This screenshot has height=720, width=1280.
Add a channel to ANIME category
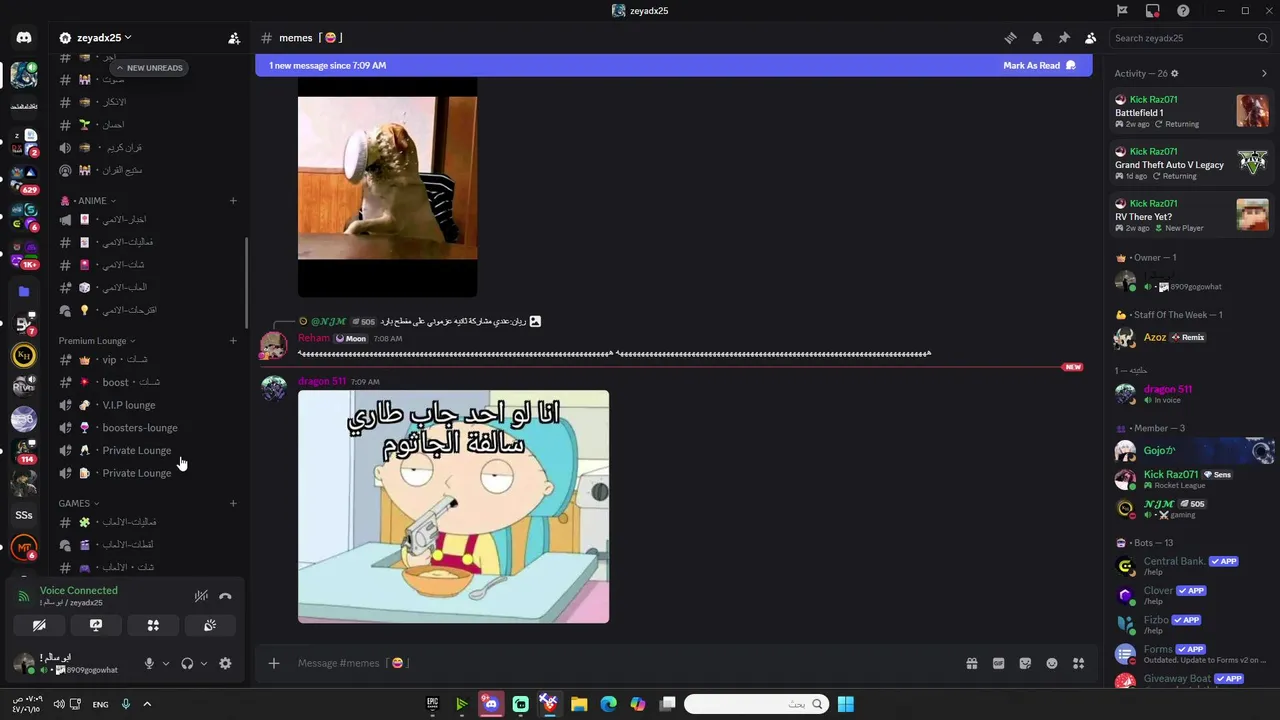233,201
